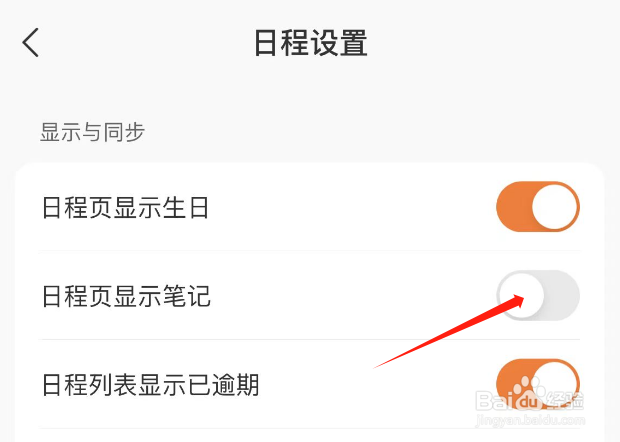Viewport: 620px width, 442px height.
Task: Open the jingyan.baidu.com watermark link
Action: pyautogui.click(x=530, y=420)
